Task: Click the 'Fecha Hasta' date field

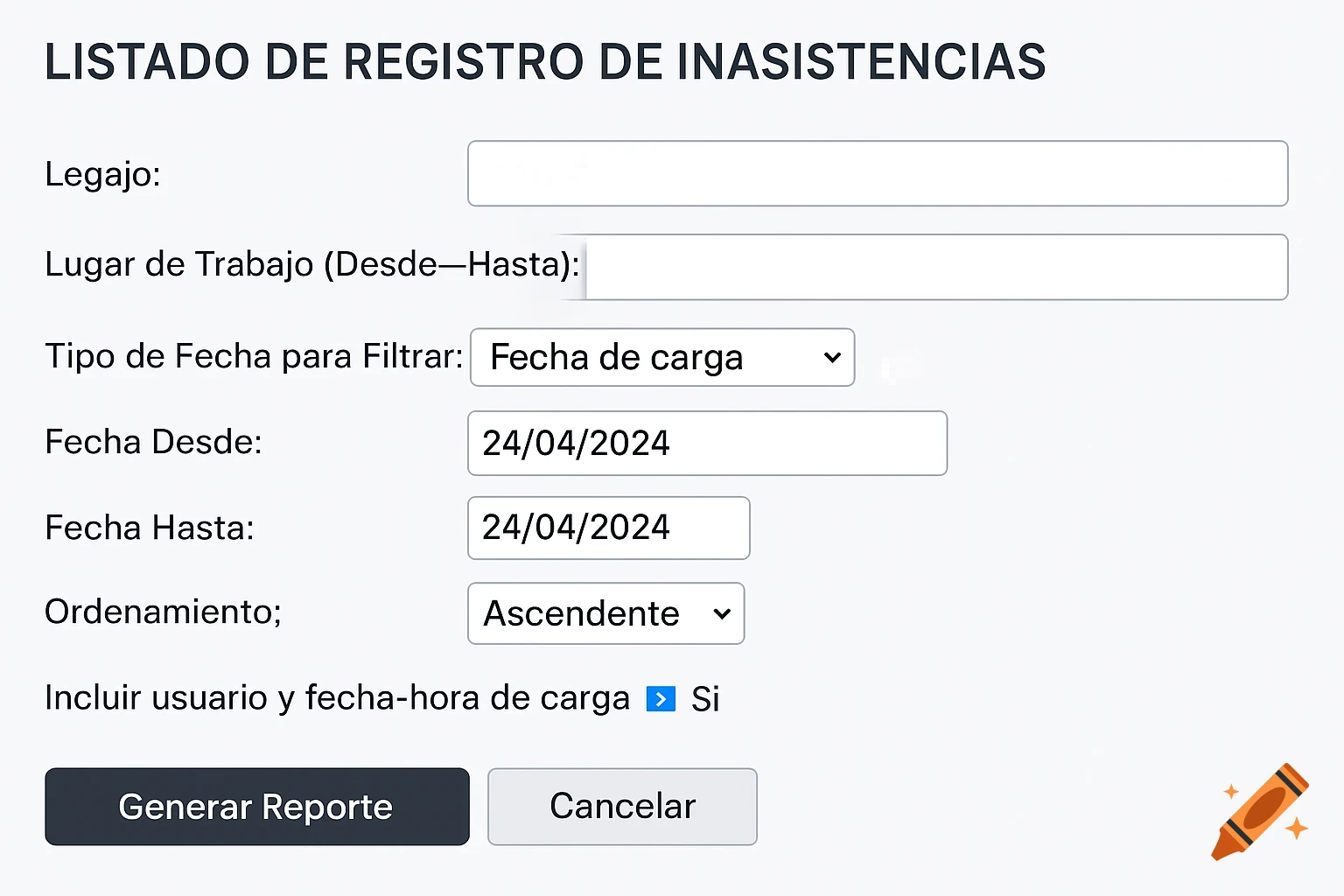Action: coord(607,528)
